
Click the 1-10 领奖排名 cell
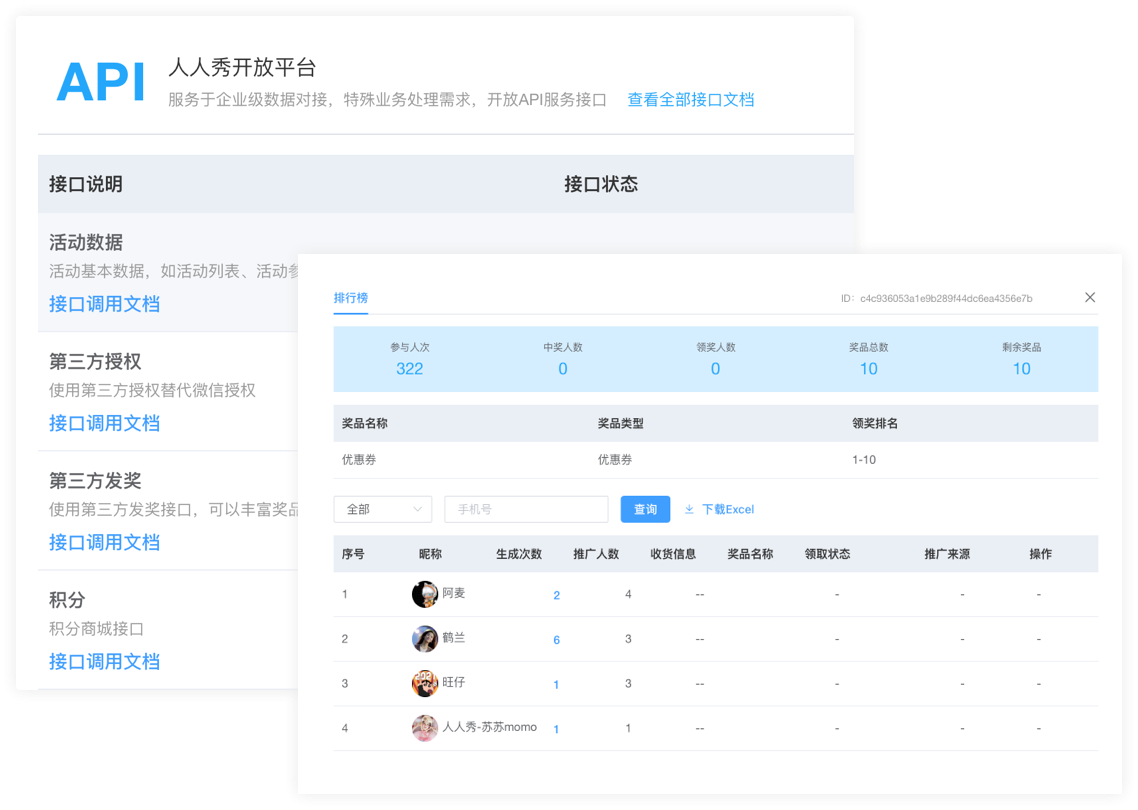864,459
